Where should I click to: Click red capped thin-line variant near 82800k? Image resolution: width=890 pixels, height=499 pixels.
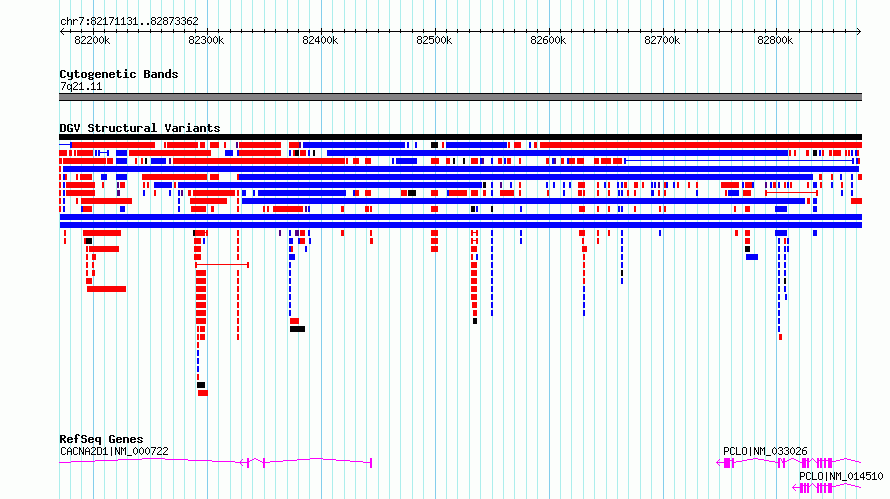pyautogui.click(x=791, y=193)
